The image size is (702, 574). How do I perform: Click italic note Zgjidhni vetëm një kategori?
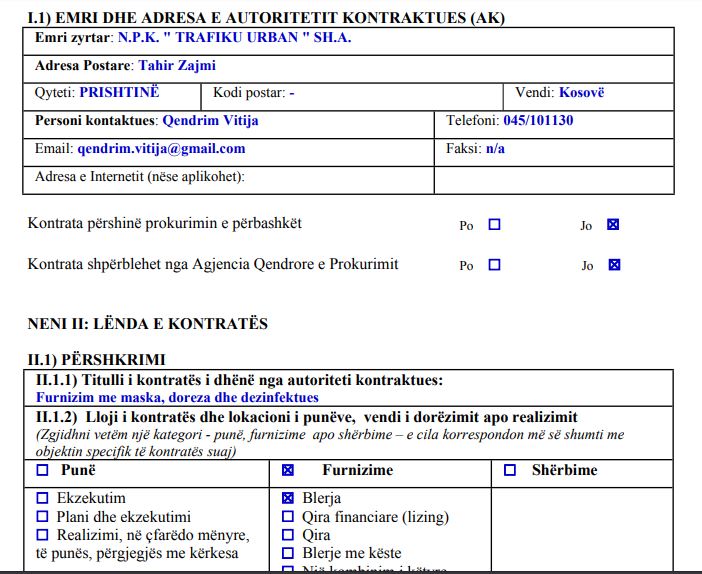point(330,443)
